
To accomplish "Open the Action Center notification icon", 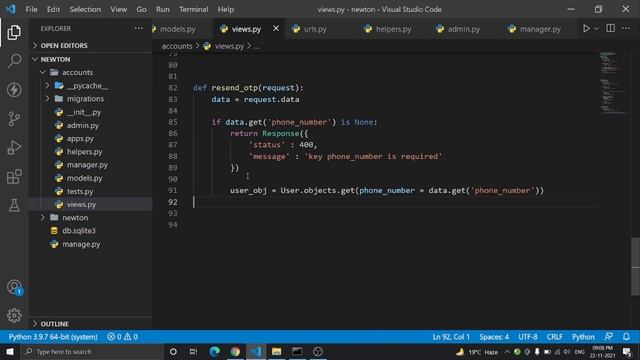I will pos(627,351).
